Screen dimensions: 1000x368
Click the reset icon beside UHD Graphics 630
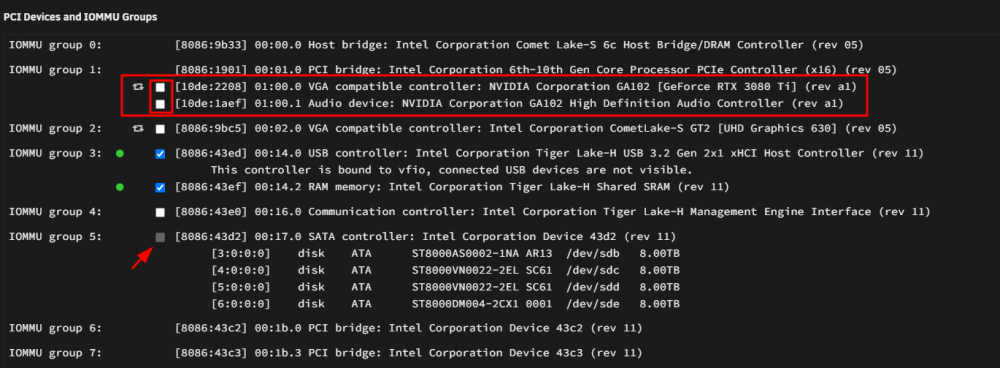[x=137, y=129]
